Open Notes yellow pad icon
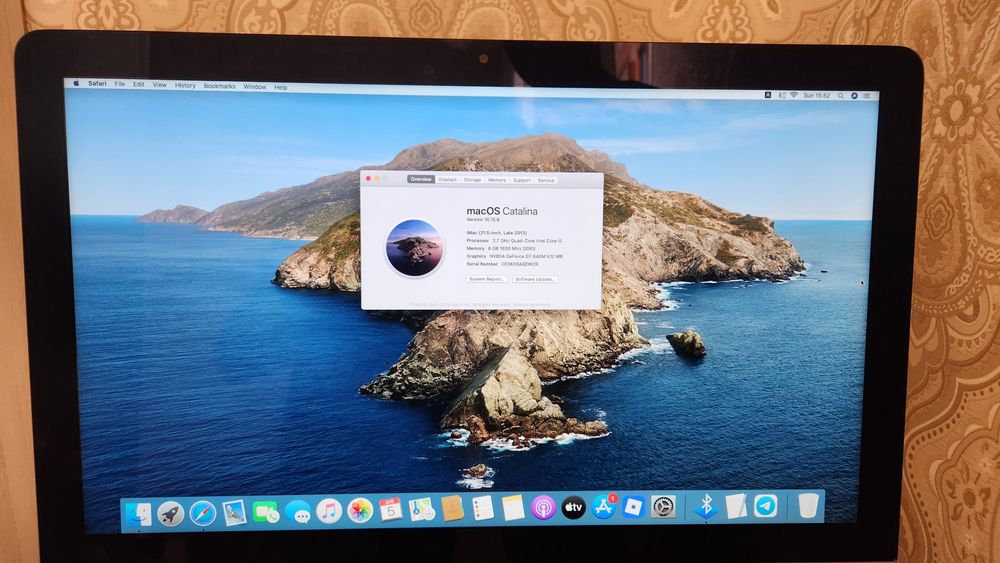Image resolution: width=1000 pixels, height=563 pixels. point(513,508)
